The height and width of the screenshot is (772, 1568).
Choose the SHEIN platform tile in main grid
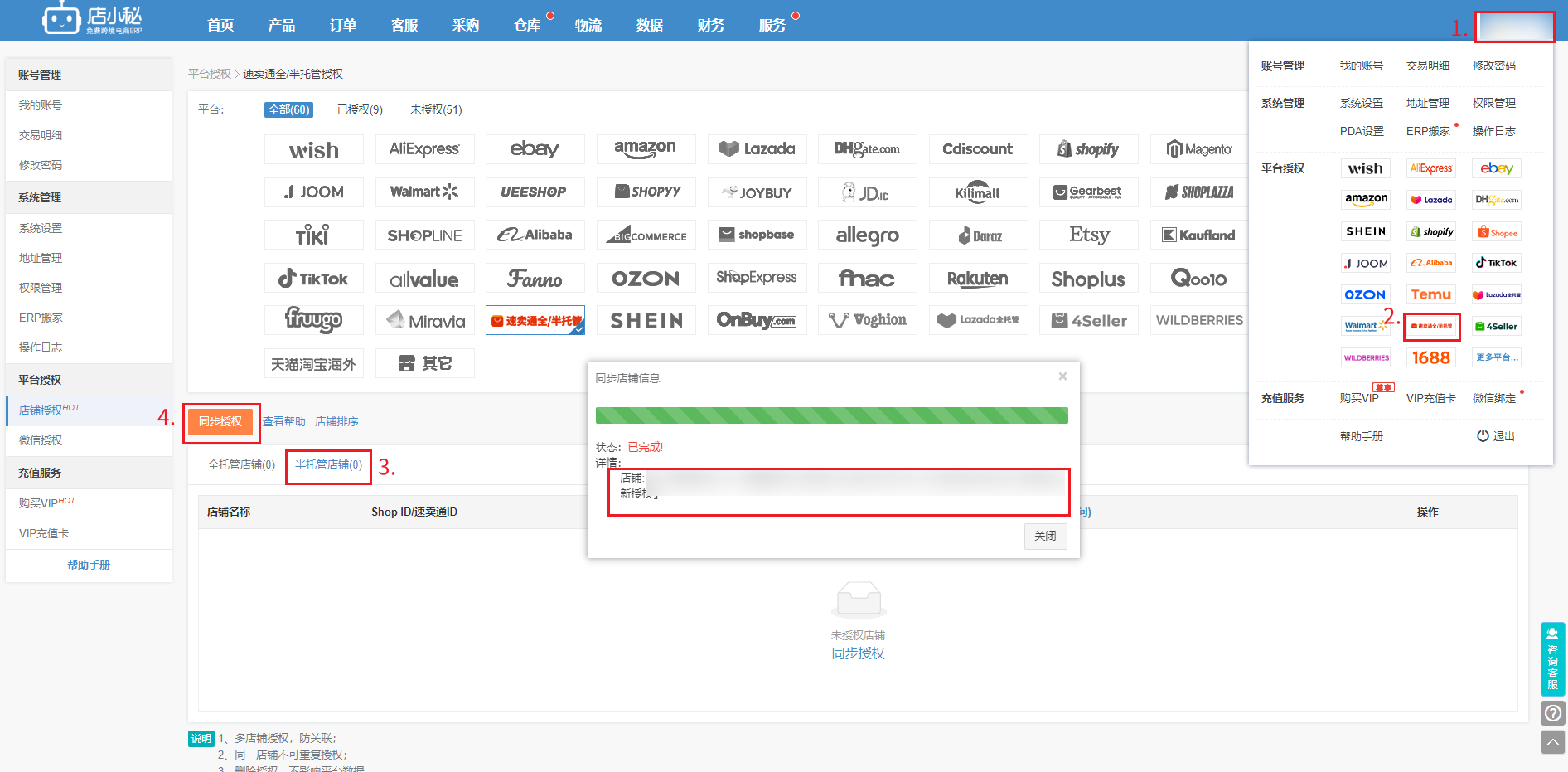point(646,320)
